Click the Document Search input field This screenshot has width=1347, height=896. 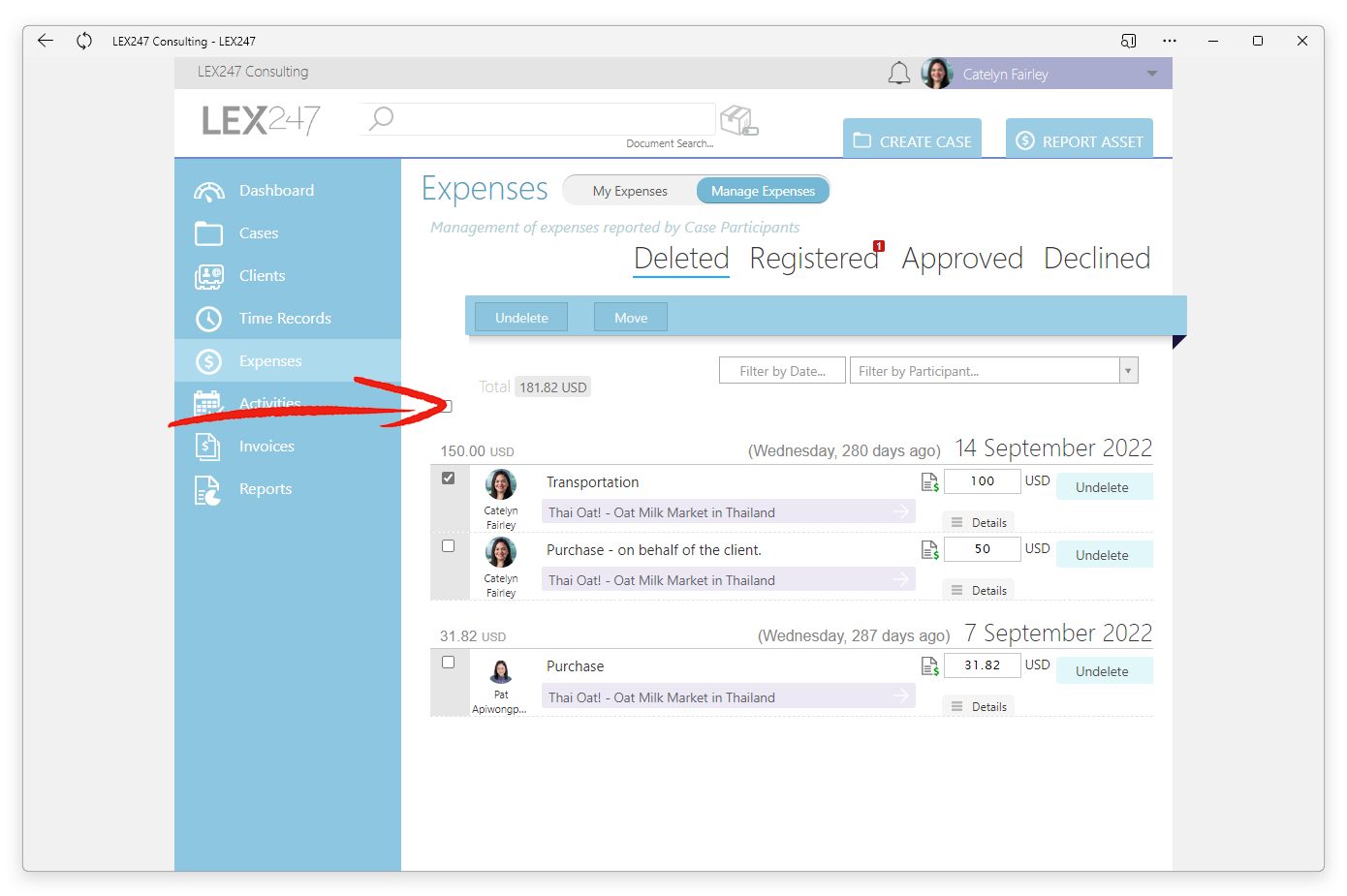click(538, 119)
